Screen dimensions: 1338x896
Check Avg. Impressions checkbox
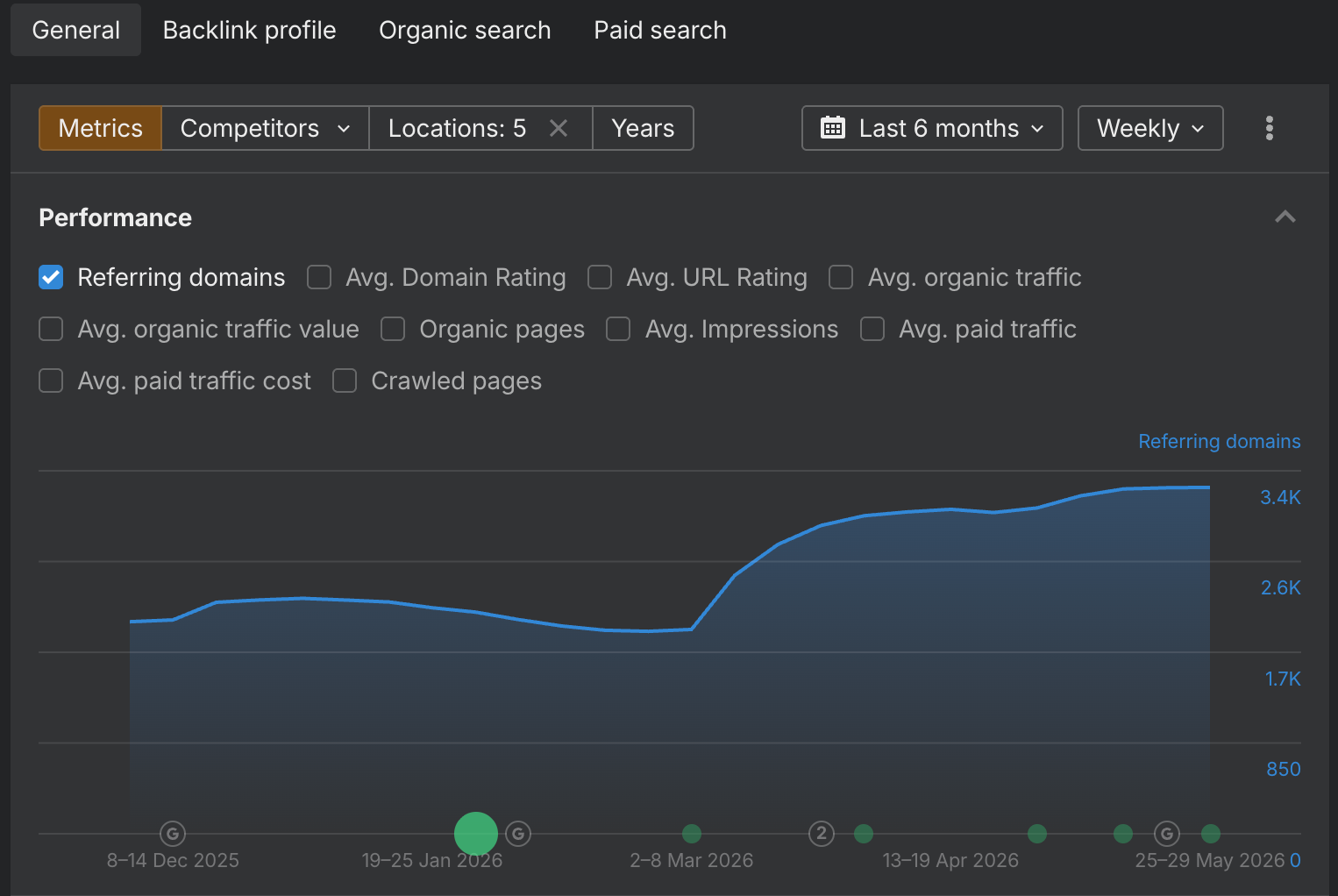(x=618, y=329)
